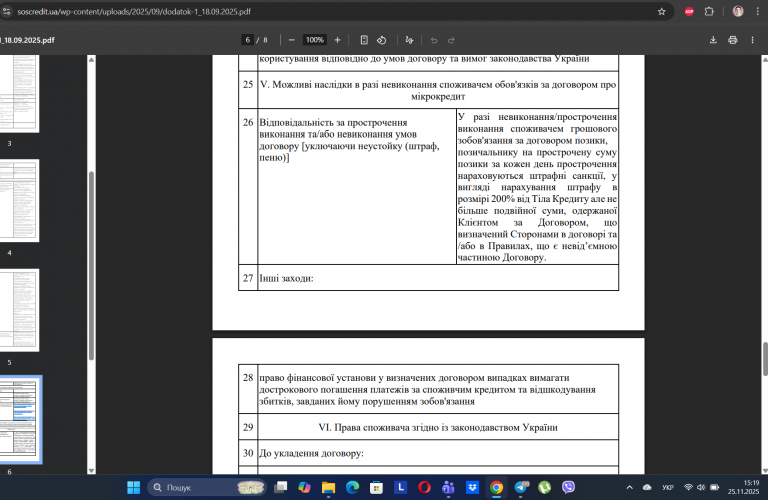Viewport: 768px width, 500px height.
Task: Click the fit to page icon
Action: point(364,40)
